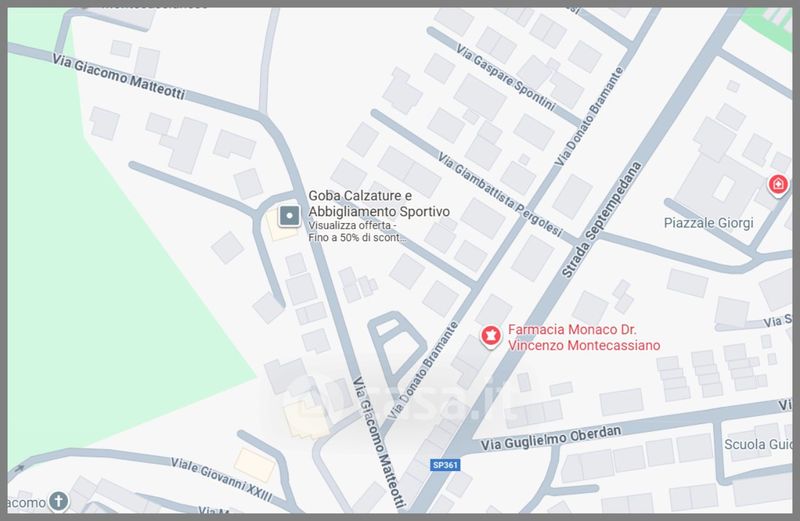Viewport: 800px width, 521px height.
Task: Click the upper Via Giacomo Matteotti label
Action: tap(118, 76)
